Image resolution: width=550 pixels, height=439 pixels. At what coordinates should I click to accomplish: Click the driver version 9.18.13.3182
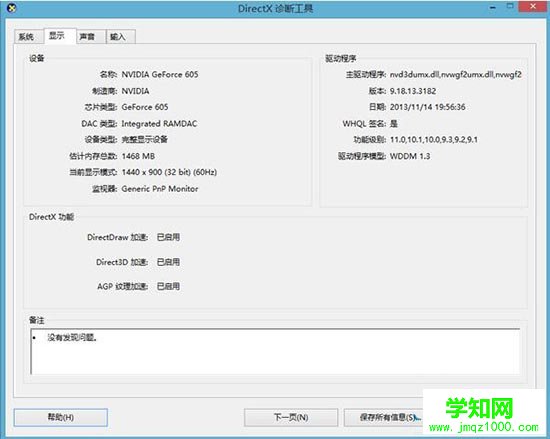coord(413,91)
